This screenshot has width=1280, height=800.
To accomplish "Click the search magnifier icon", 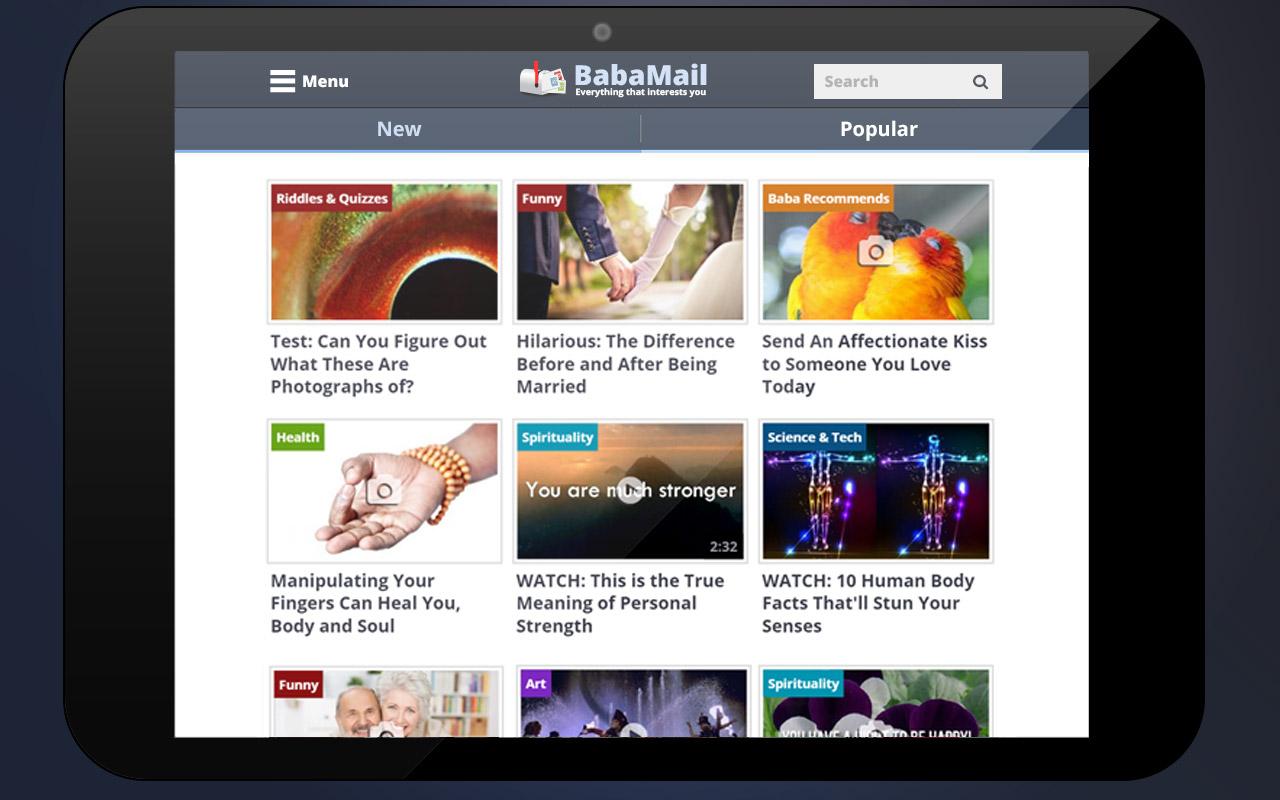I will 980,82.
